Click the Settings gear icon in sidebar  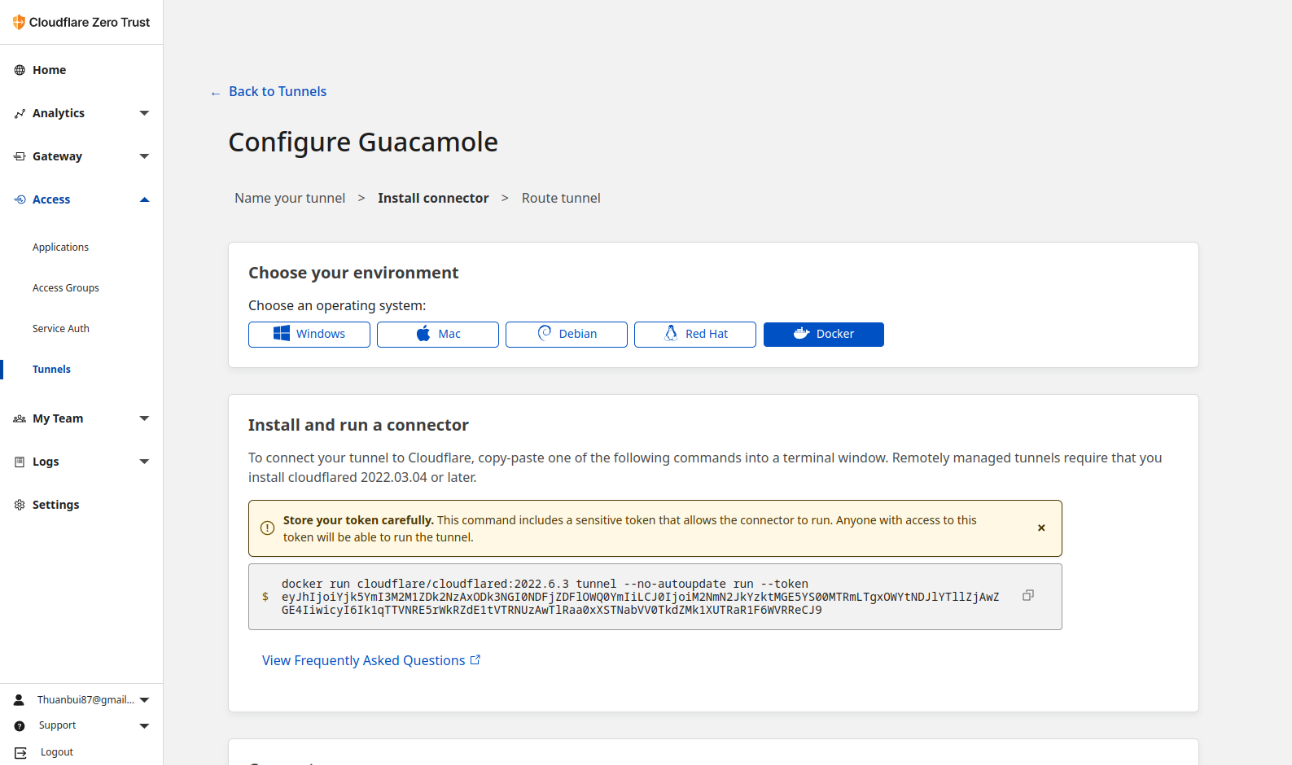click(19, 505)
